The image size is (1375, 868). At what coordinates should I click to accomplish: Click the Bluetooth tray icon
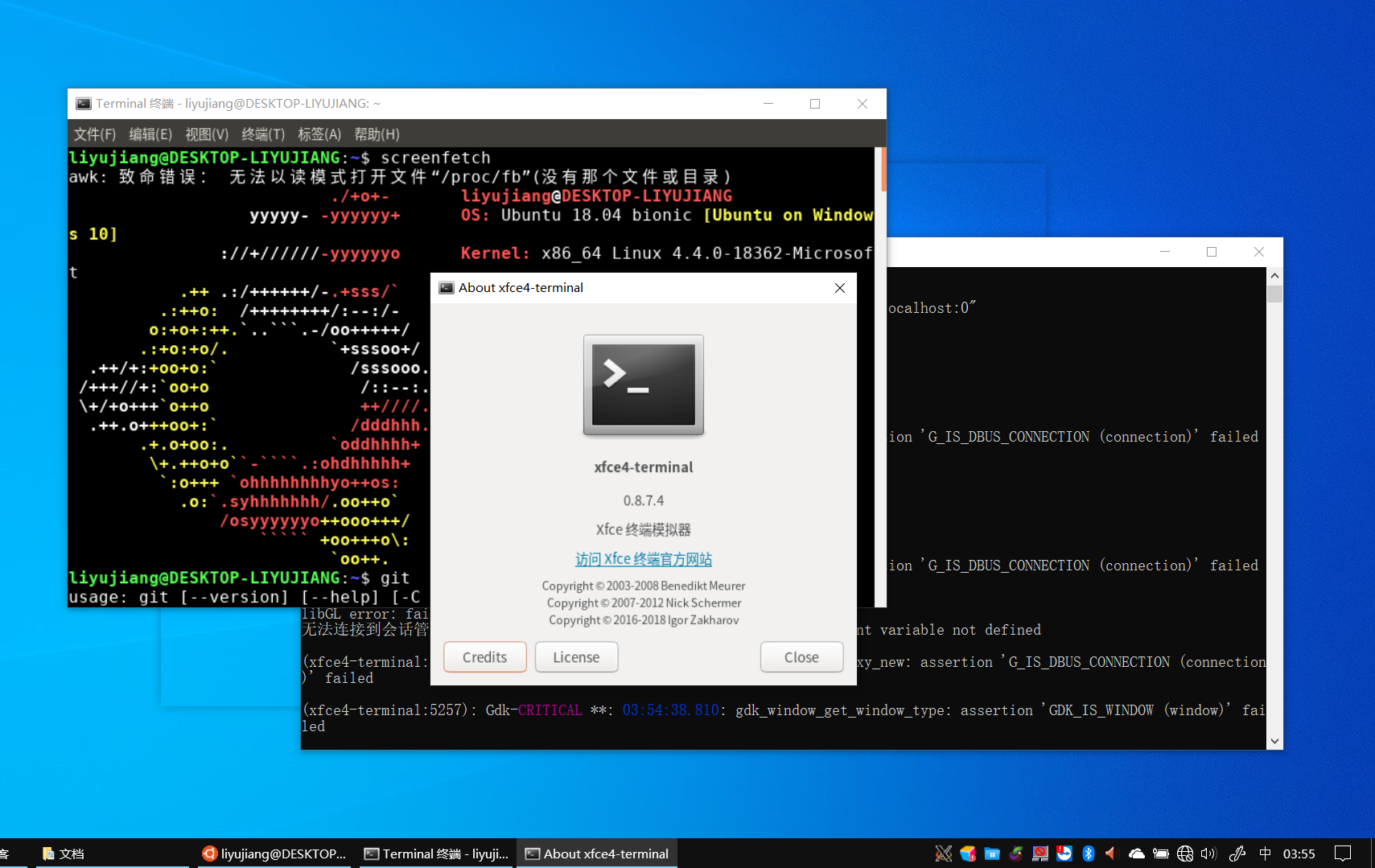(1089, 854)
